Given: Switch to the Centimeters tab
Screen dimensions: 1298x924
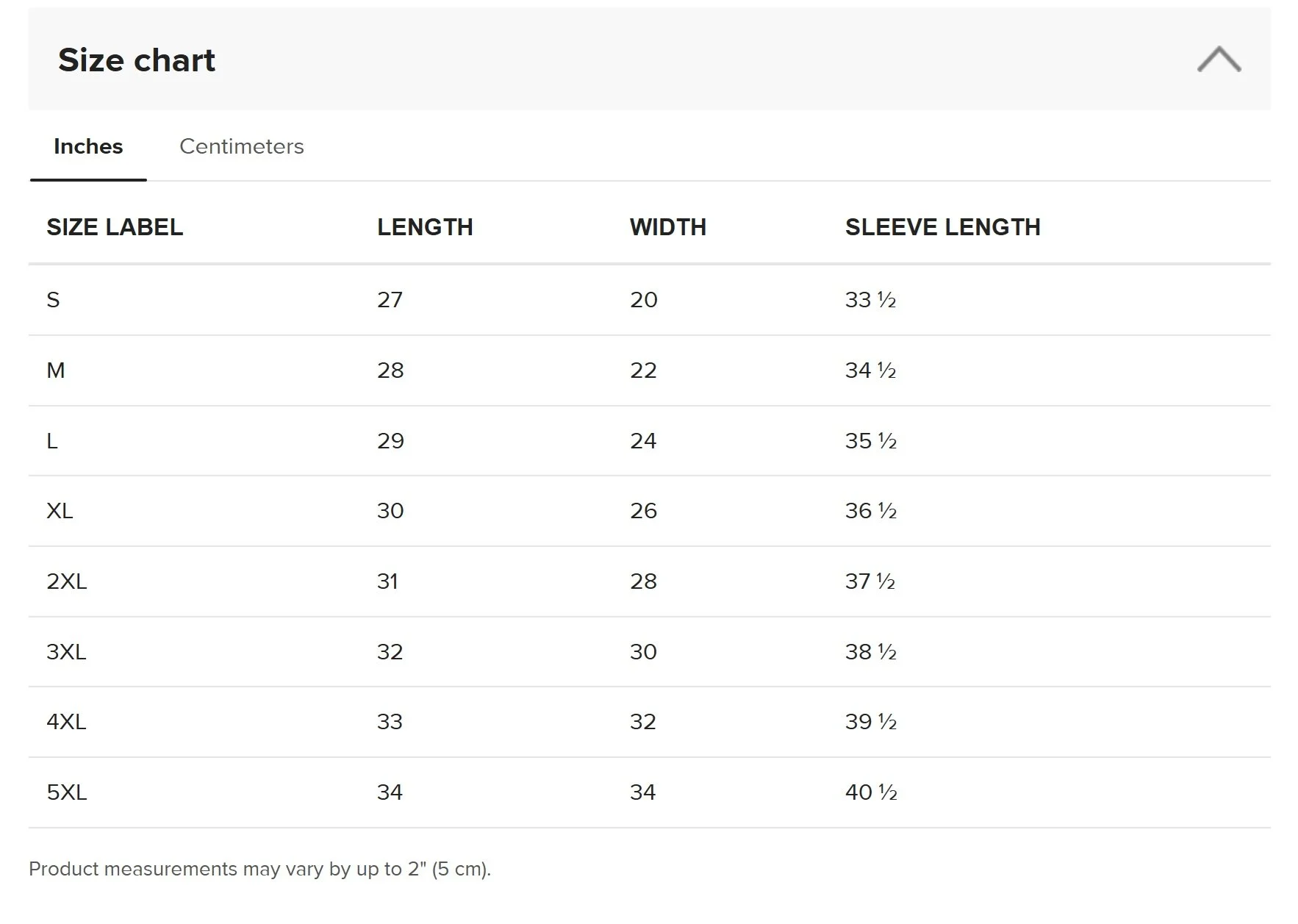Looking at the screenshot, I should 241,146.
